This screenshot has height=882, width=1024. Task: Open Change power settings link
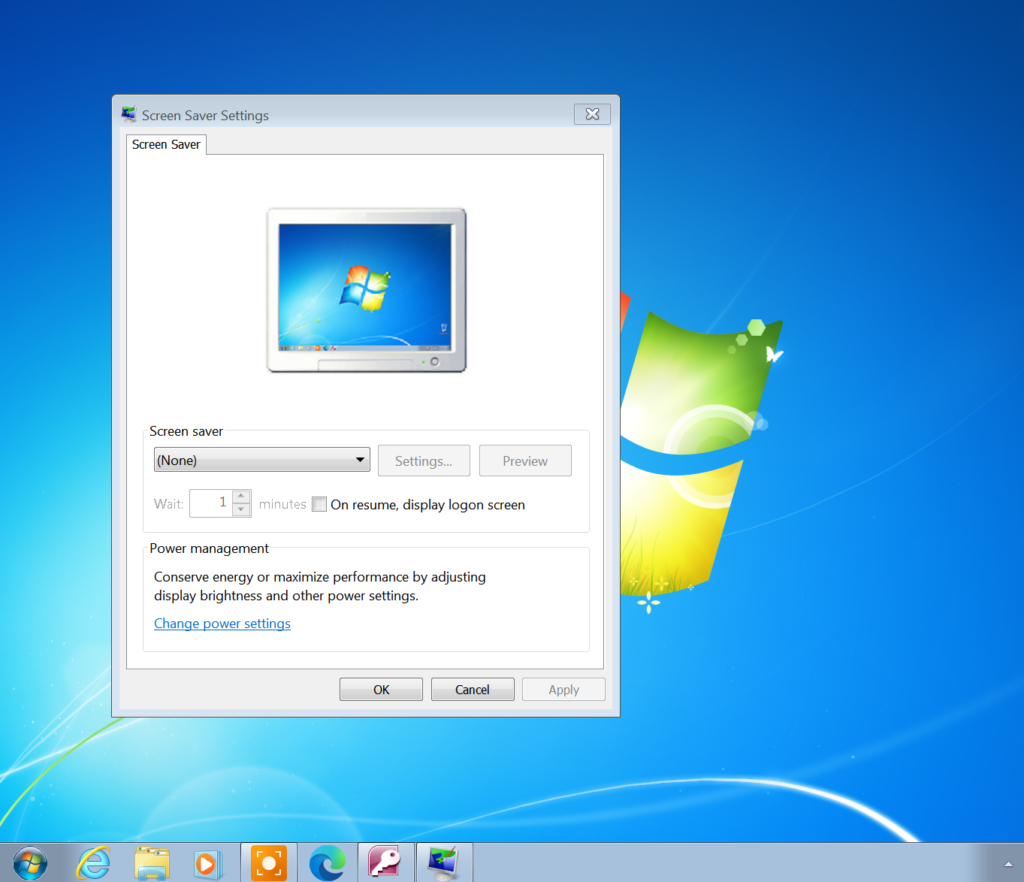(x=222, y=623)
